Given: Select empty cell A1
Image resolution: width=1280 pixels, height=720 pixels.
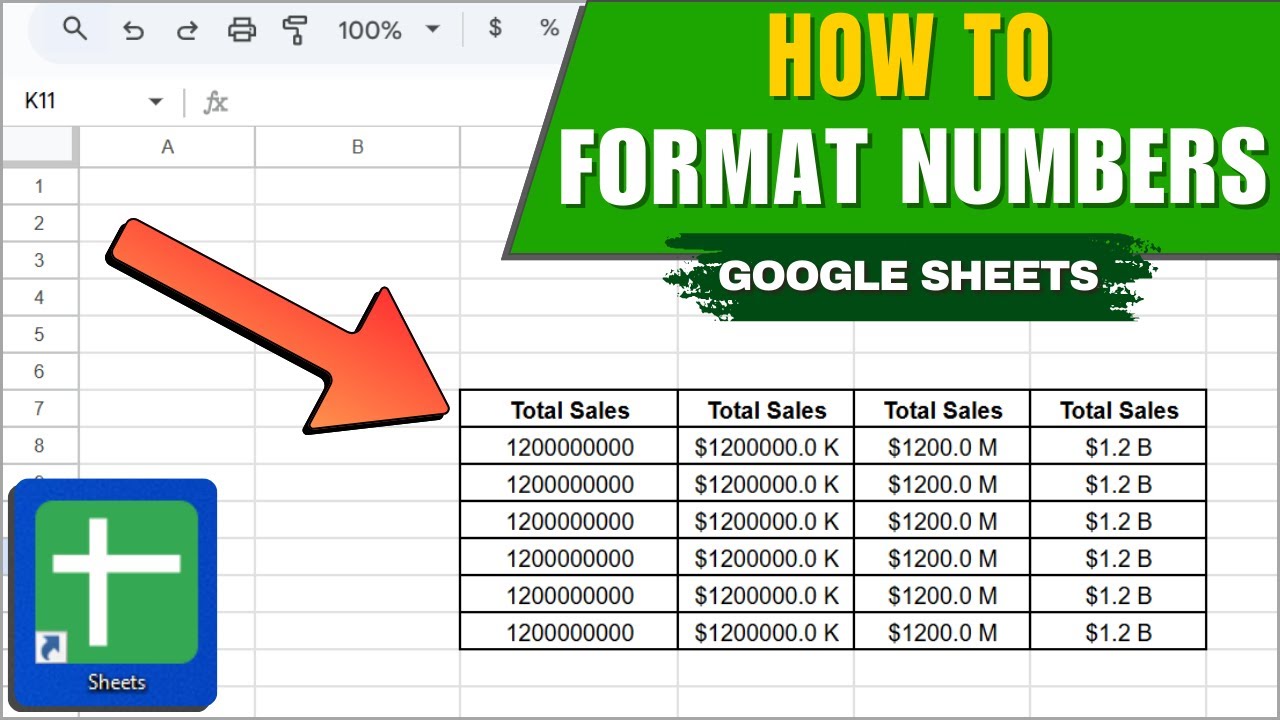Looking at the screenshot, I should point(168,186).
